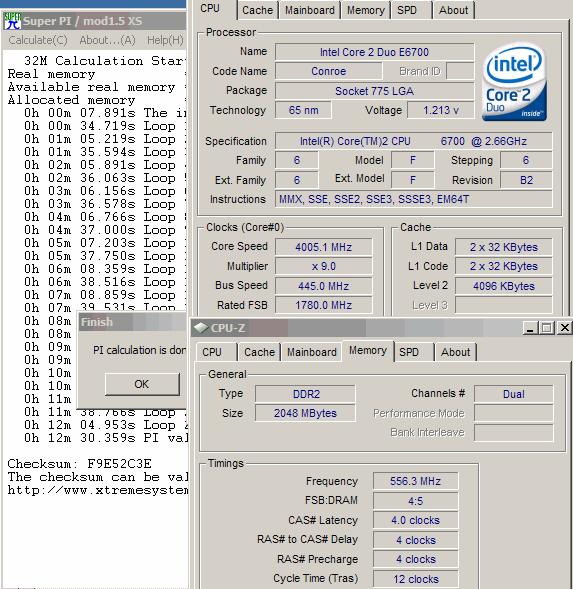Click the CPU-Z icon in lower window title bar
The width and height of the screenshot is (573, 589).
201,328
